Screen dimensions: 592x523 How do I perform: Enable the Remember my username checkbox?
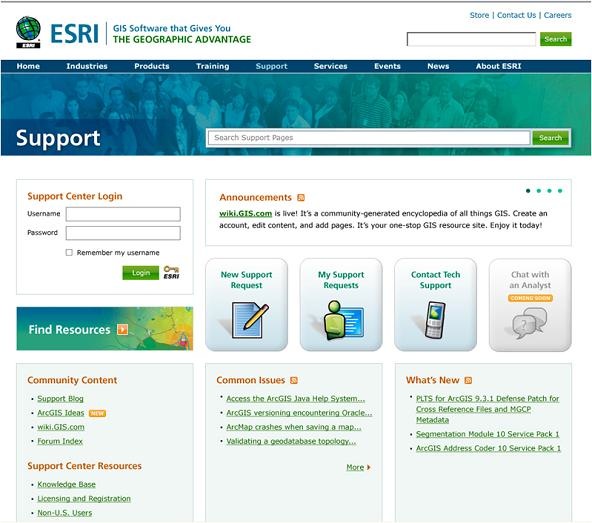click(x=69, y=252)
